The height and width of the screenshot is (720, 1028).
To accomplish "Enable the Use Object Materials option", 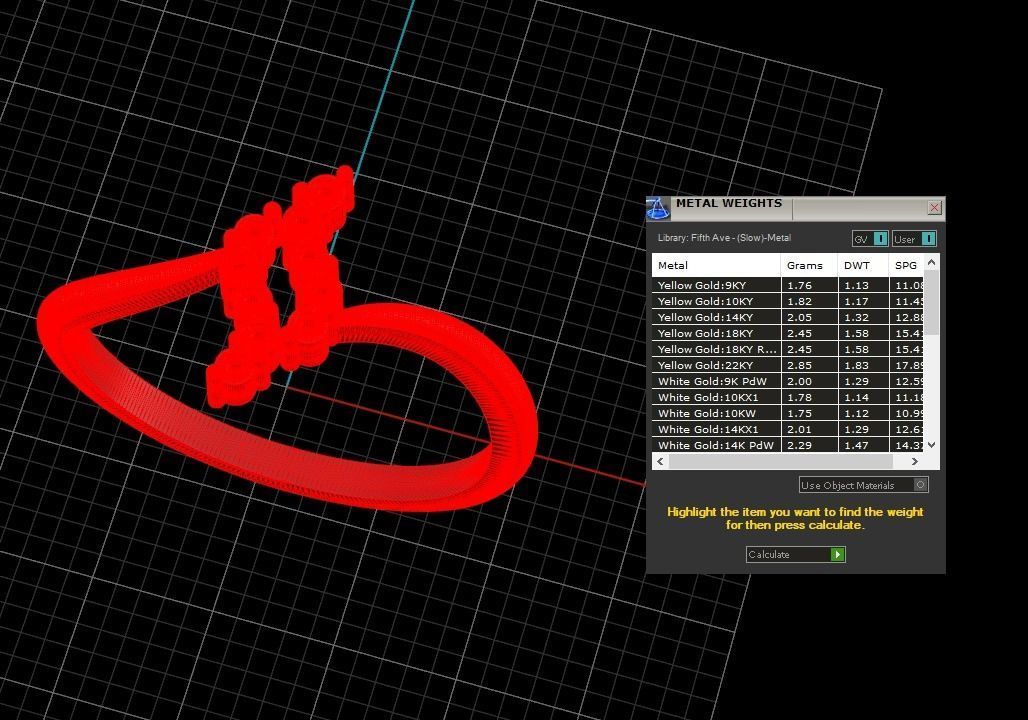I will tap(863, 485).
